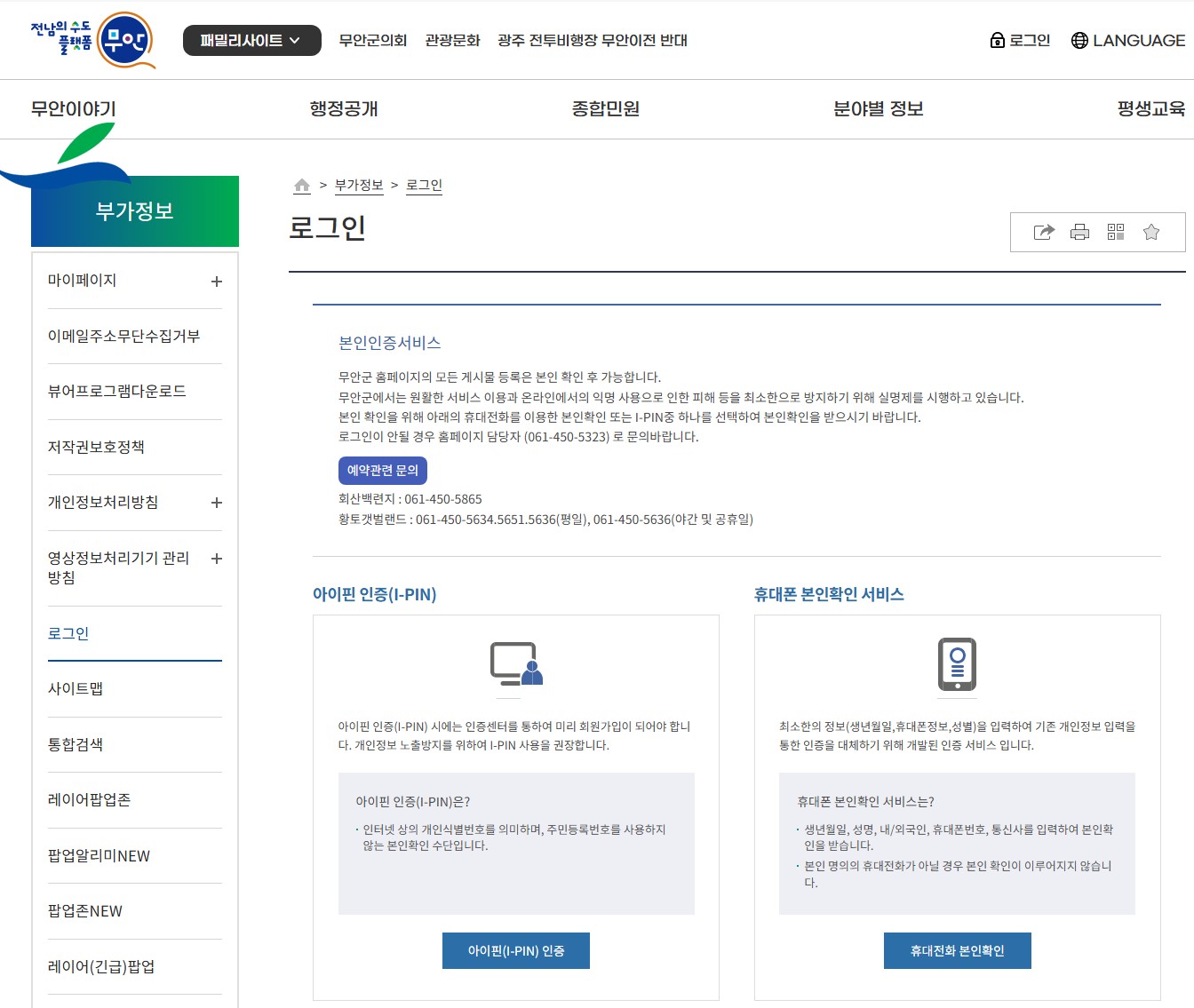
Task: Open the 종합민원 main menu
Action: tap(605, 108)
